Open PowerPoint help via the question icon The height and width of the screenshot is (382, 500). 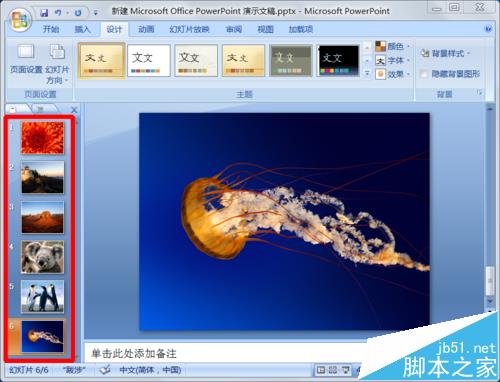pos(488,29)
